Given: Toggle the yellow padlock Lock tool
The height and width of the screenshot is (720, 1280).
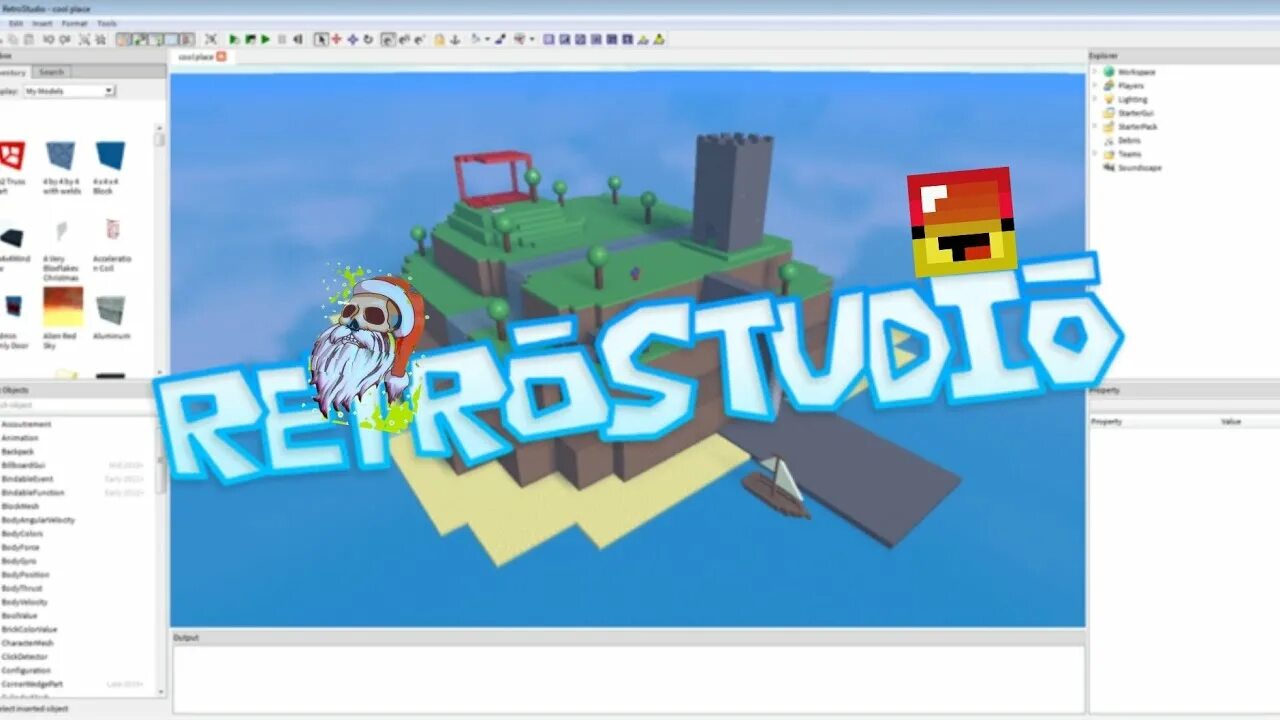Looking at the screenshot, I should [438, 39].
